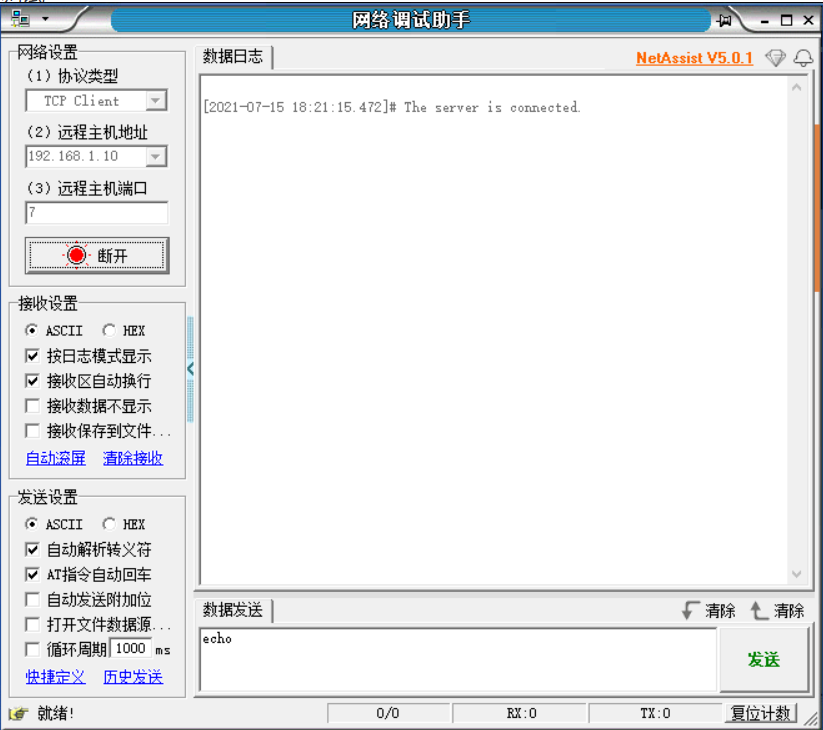Click the up-arrow clear icon at the far right
823x730 pixels.
click(x=757, y=610)
